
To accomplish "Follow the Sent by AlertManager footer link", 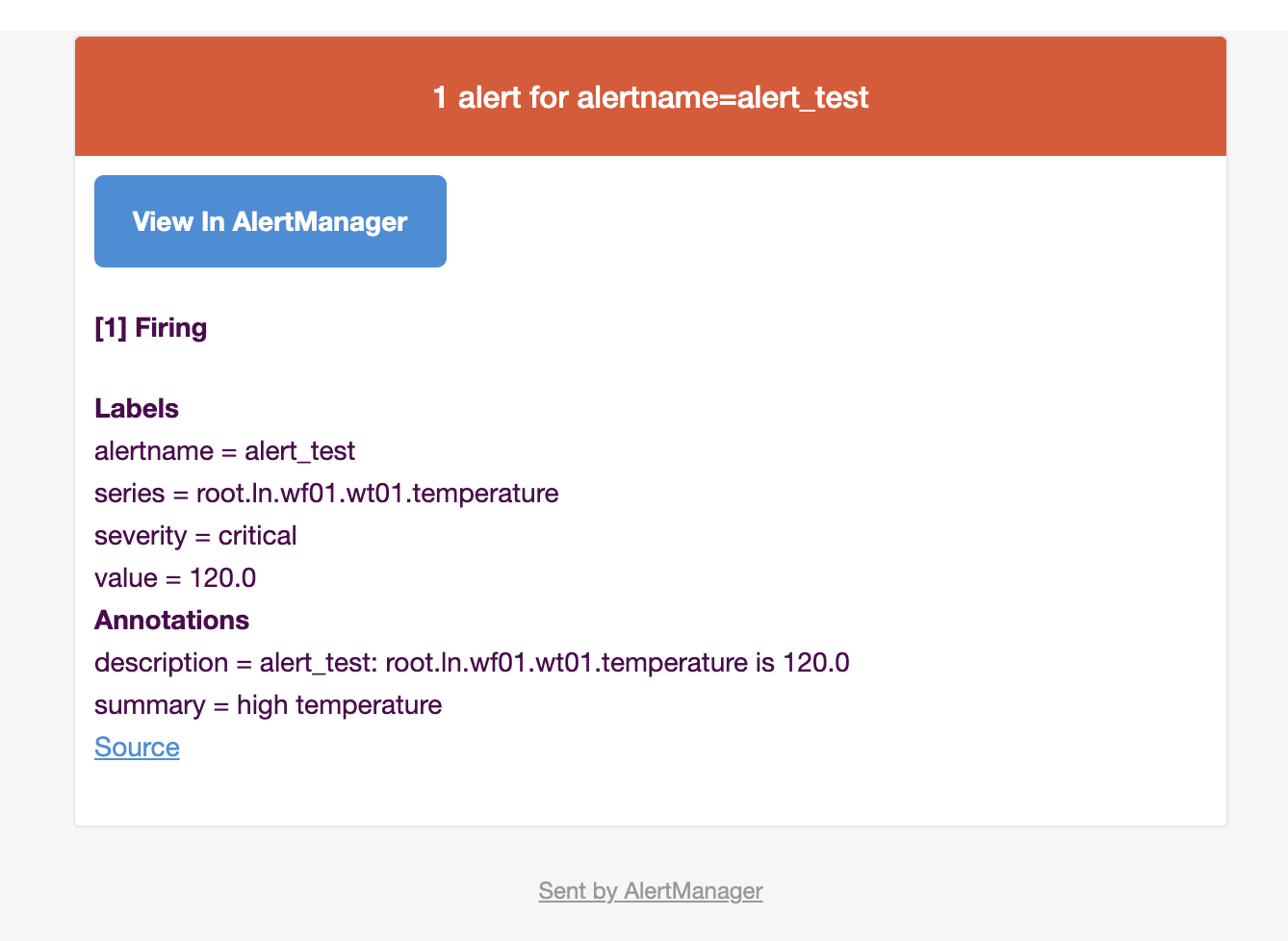I will click(x=650, y=891).
